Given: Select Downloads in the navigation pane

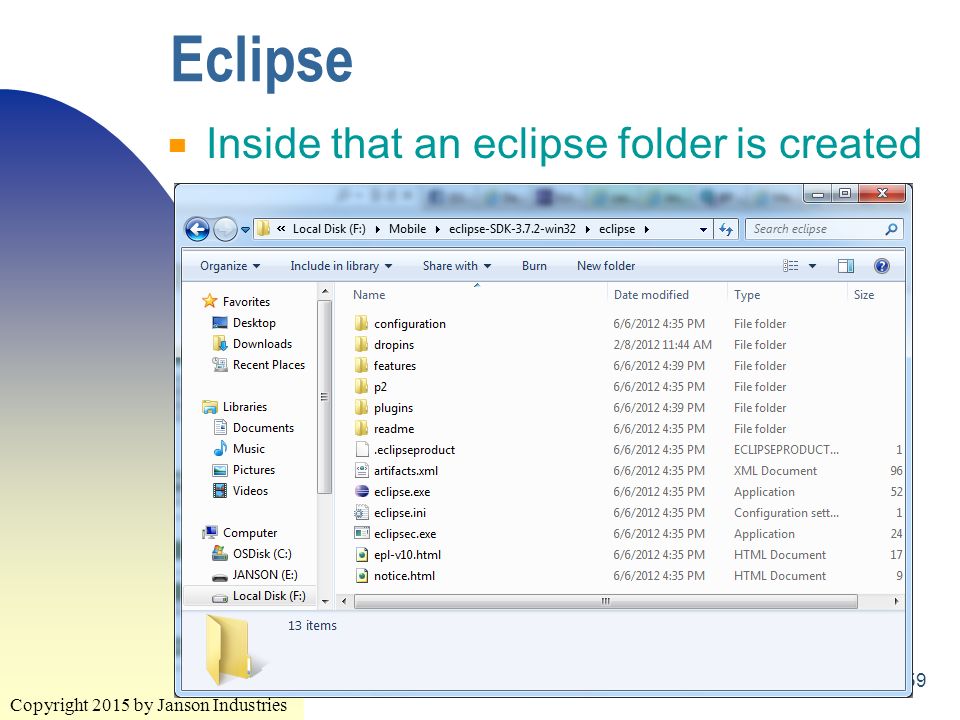Looking at the screenshot, I should tap(262, 343).
